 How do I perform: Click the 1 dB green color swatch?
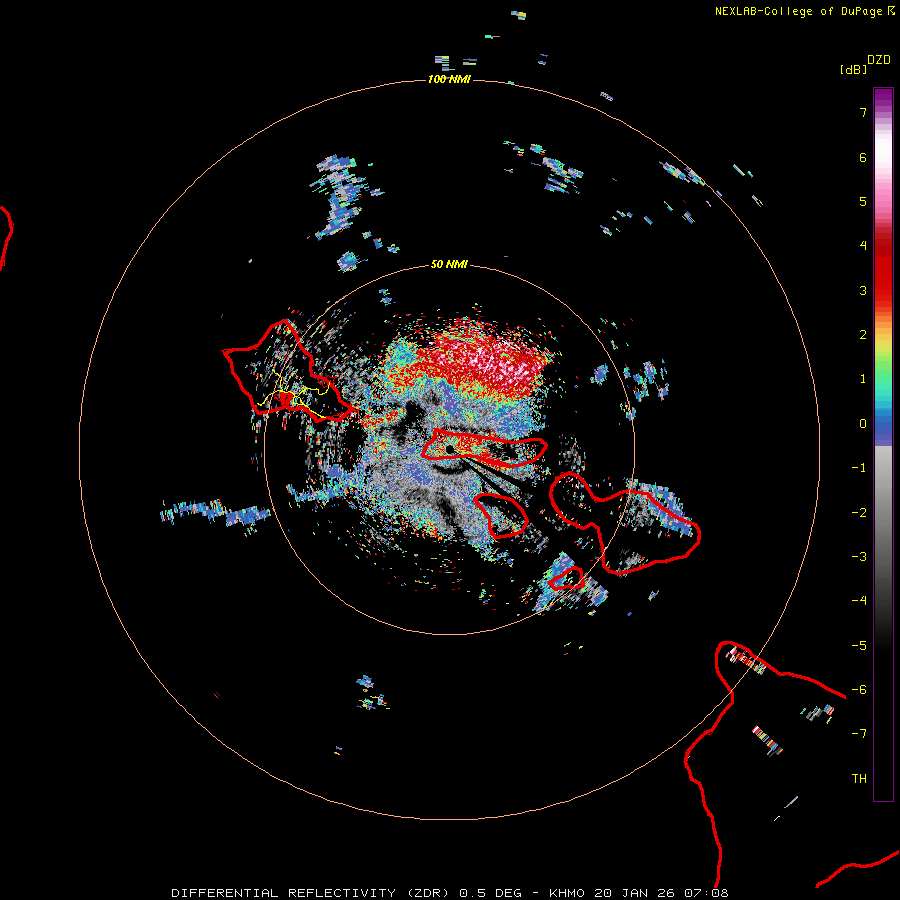pos(883,379)
